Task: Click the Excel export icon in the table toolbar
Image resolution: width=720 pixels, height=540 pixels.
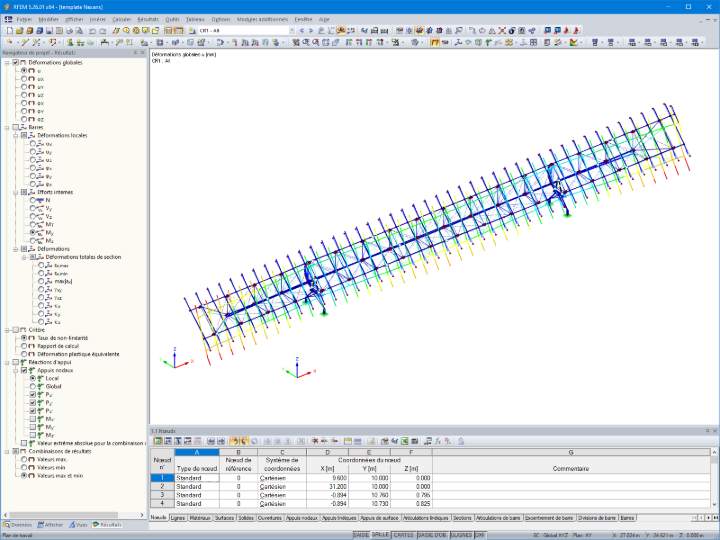Action: click(405, 441)
